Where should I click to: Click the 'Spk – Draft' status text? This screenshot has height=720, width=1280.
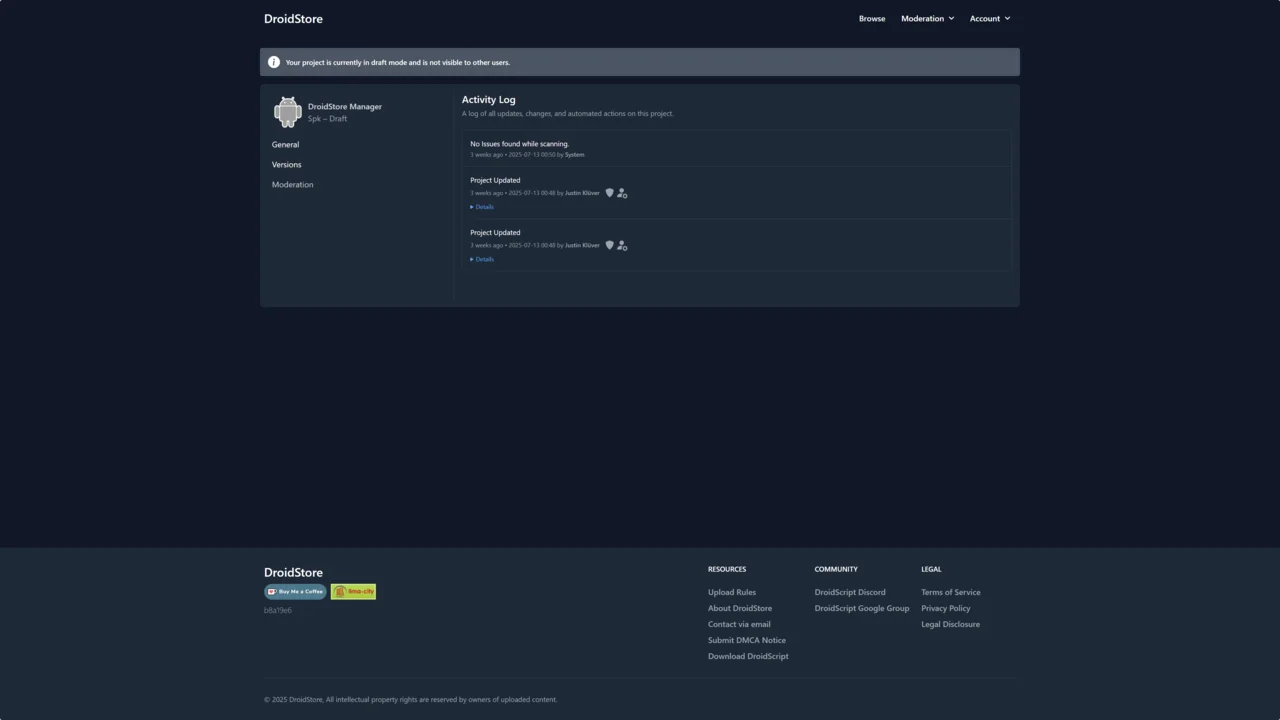click(327, 119)
